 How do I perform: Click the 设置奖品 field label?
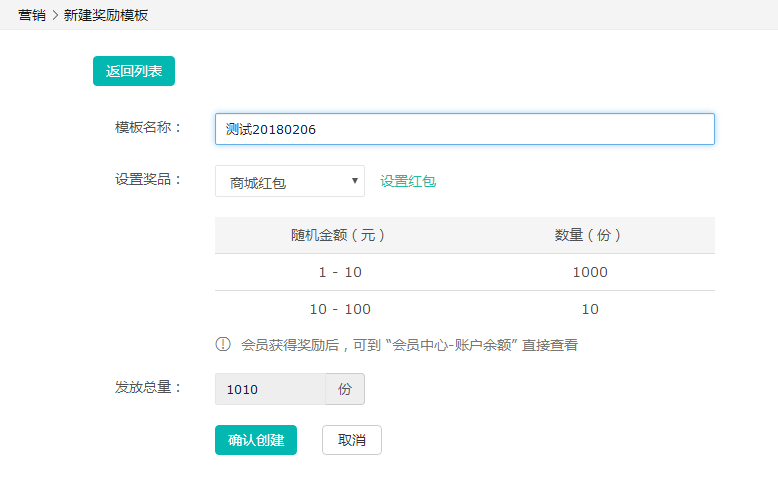click(x=149, y=180)
